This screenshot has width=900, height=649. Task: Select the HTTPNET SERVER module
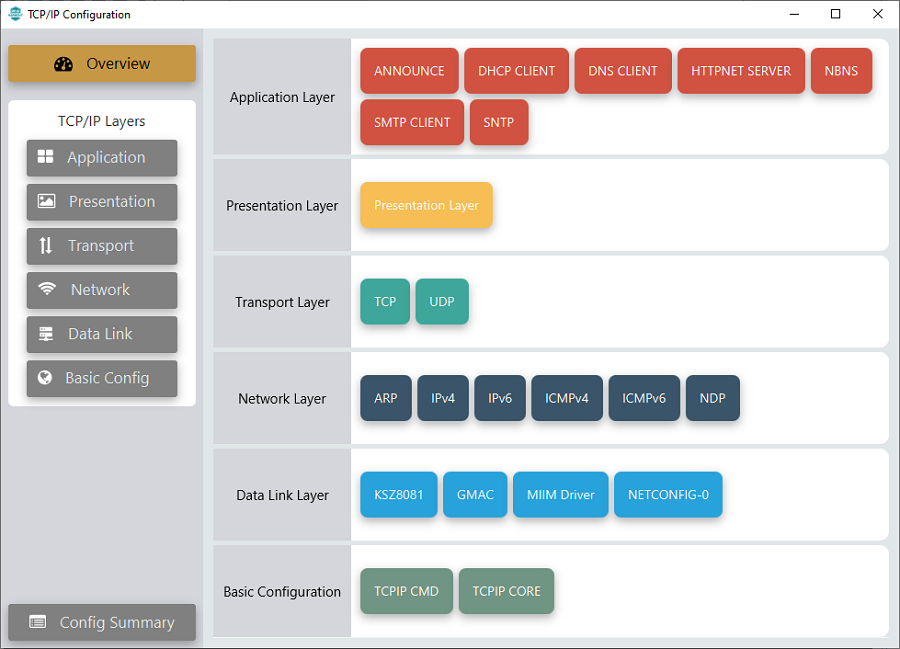pos(740,71)
